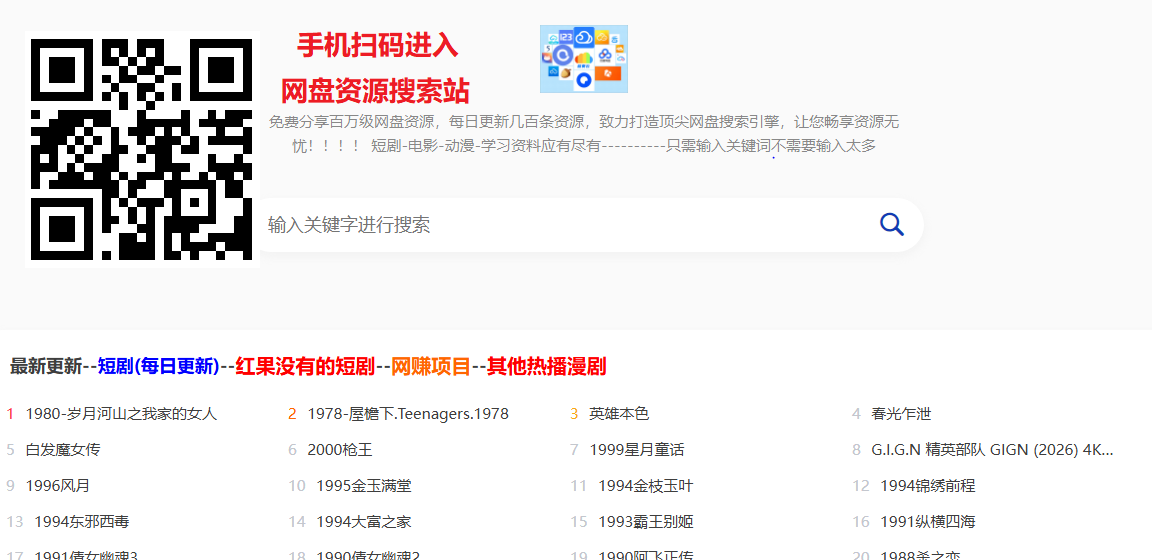Screen dimensions: 1152x560
Task: Open the 其他热播漫剧 category link
Action: click(x=547, y=366)
